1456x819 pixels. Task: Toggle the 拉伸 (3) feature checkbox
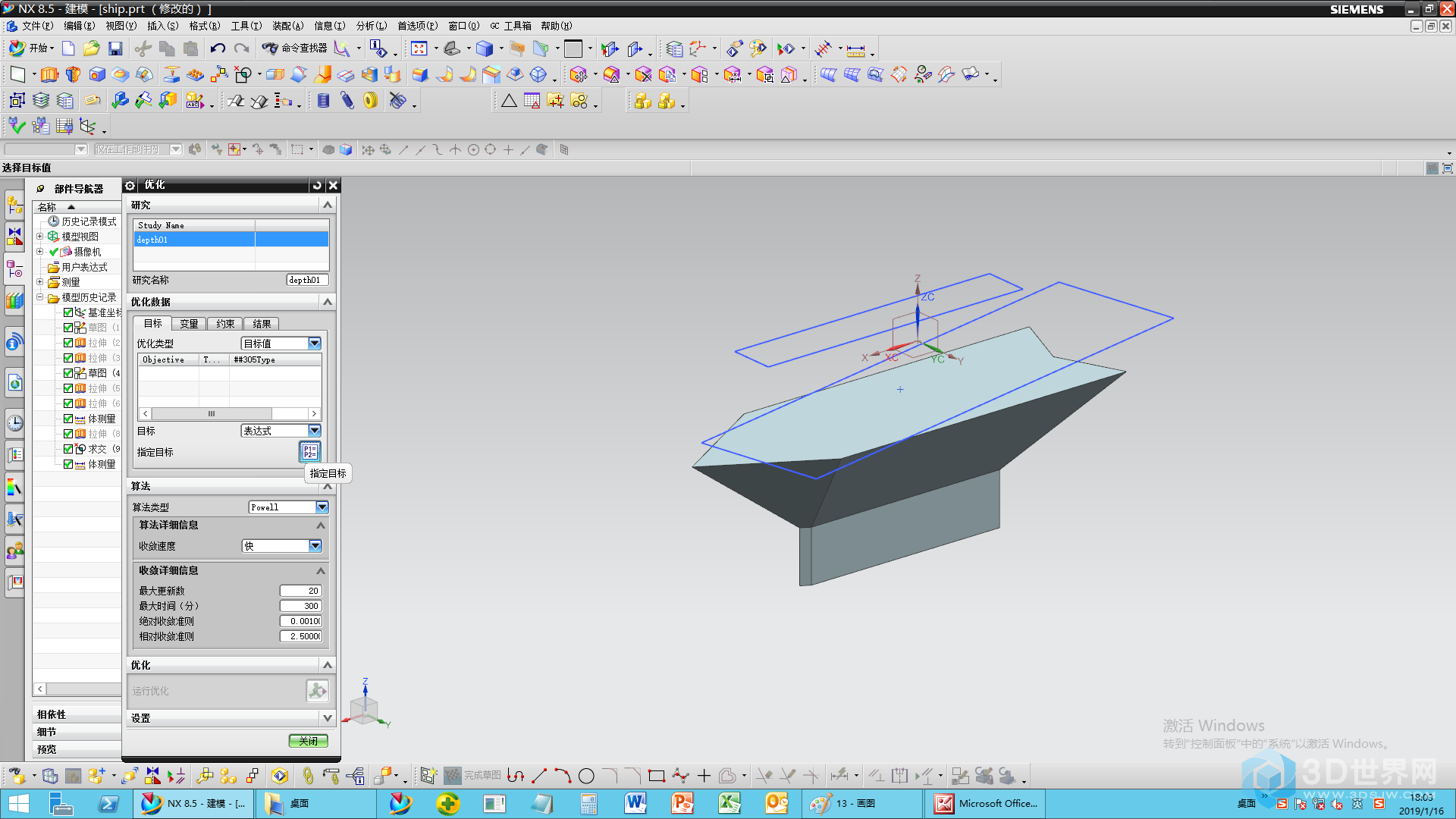[x=68, y=358]
